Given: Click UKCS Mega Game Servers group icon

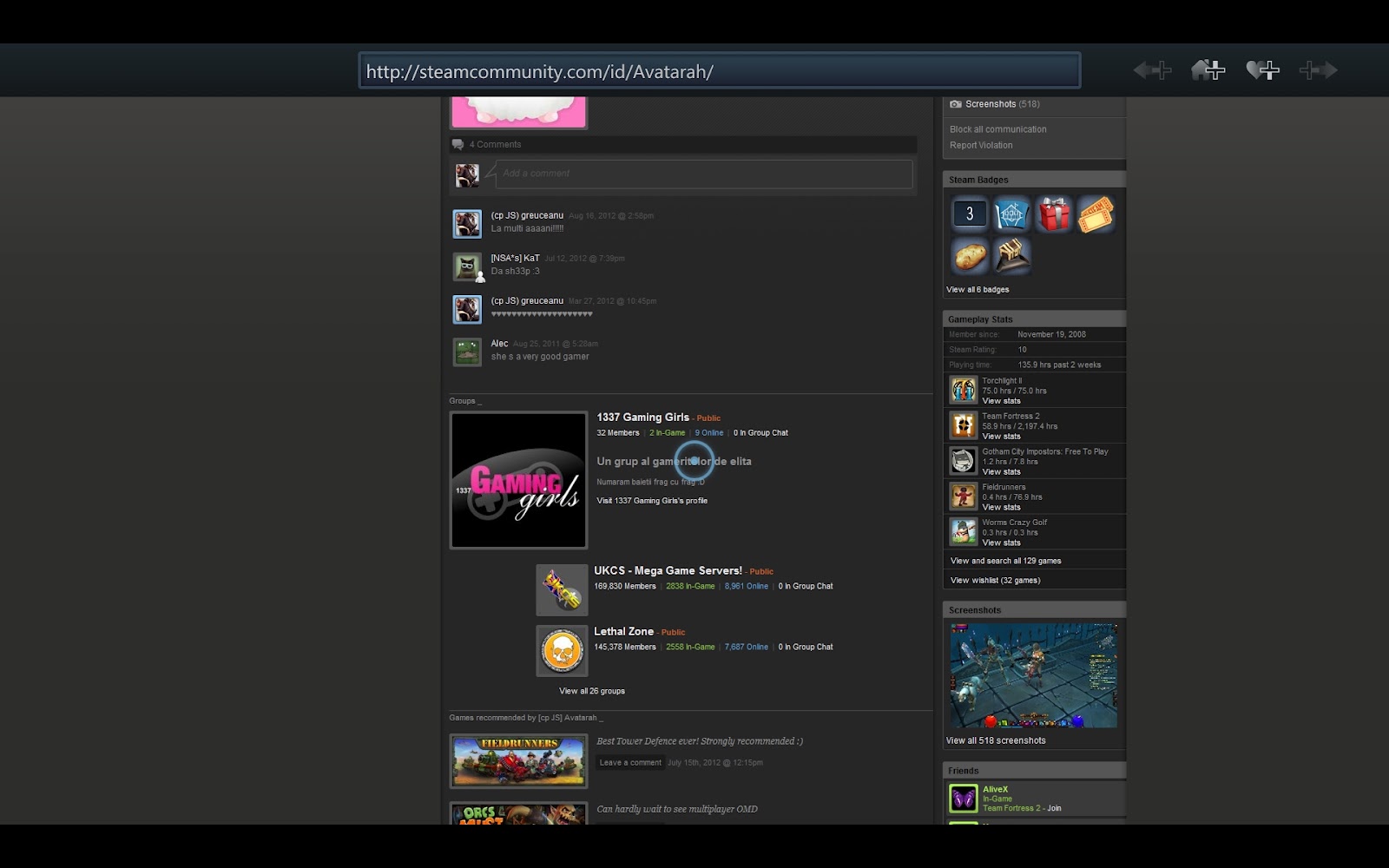Looking at the screenshot, I should point(562,590).
